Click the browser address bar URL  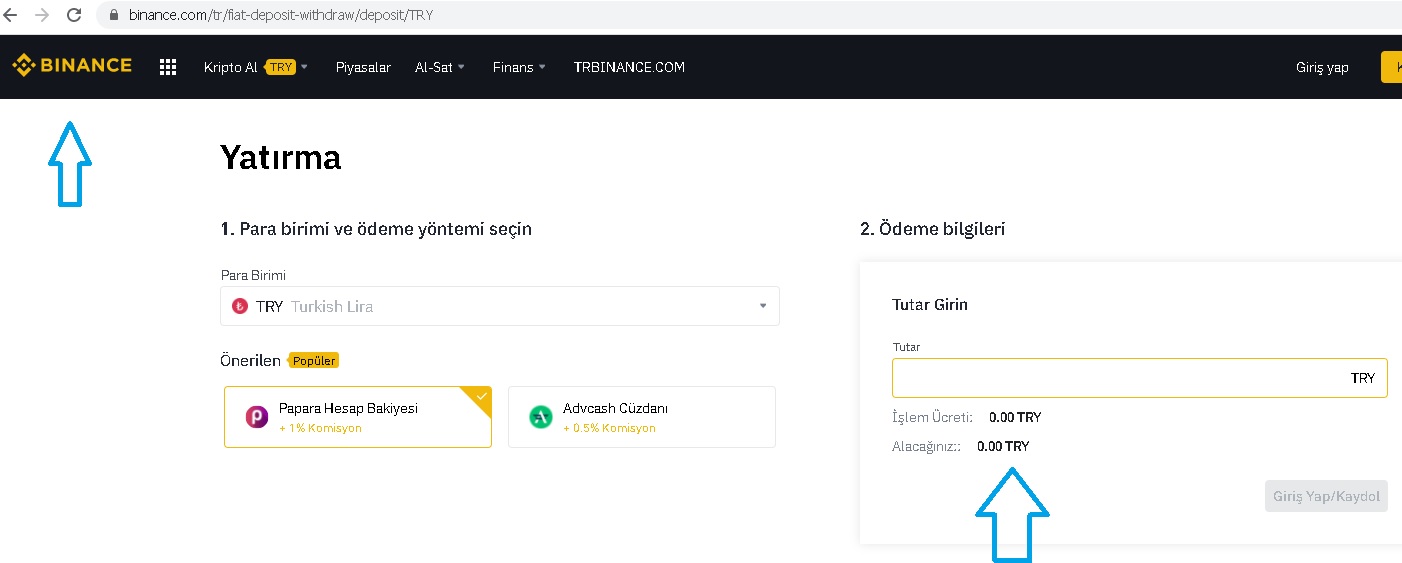coord(281,16)
